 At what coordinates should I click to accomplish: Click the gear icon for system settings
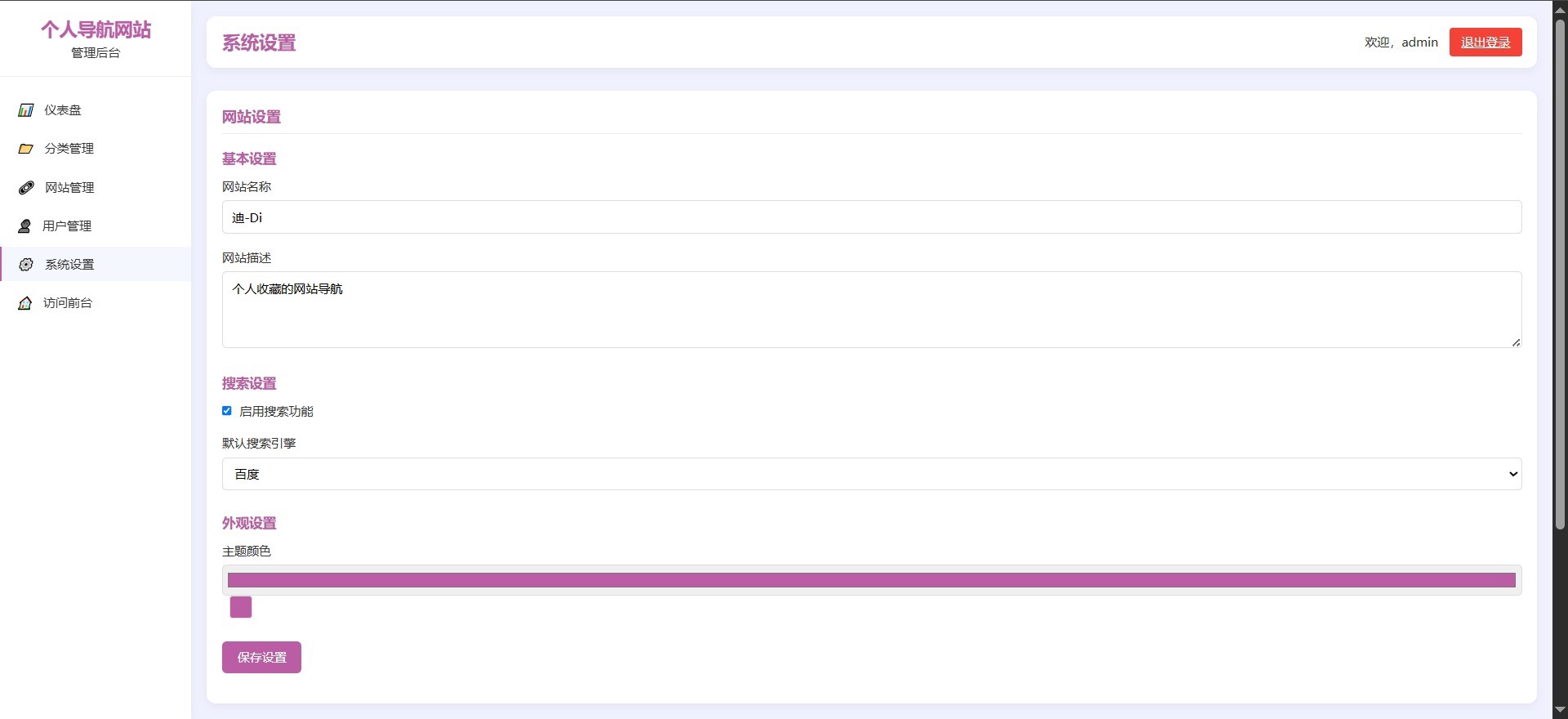26,265
